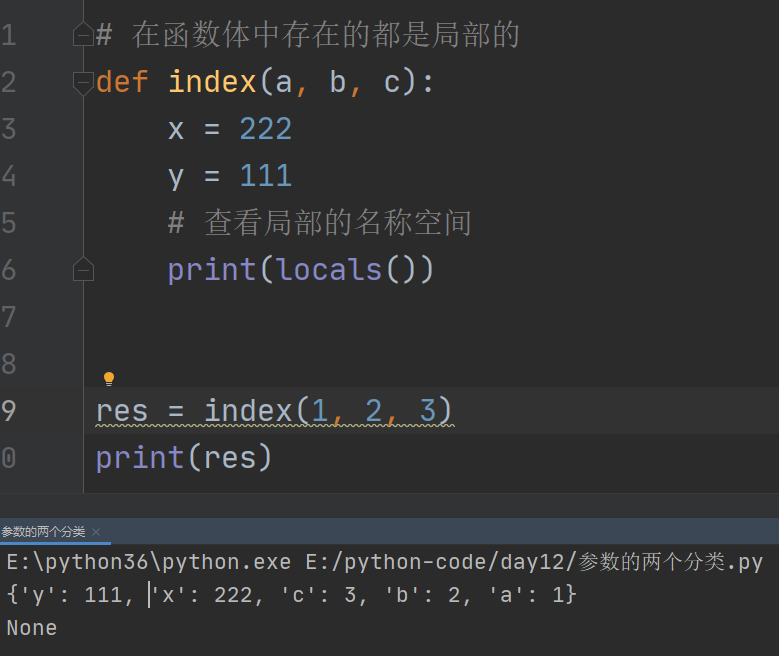Close the '参数的两个分类' run tab
779x656 pixels.
(x=96, y=532)
